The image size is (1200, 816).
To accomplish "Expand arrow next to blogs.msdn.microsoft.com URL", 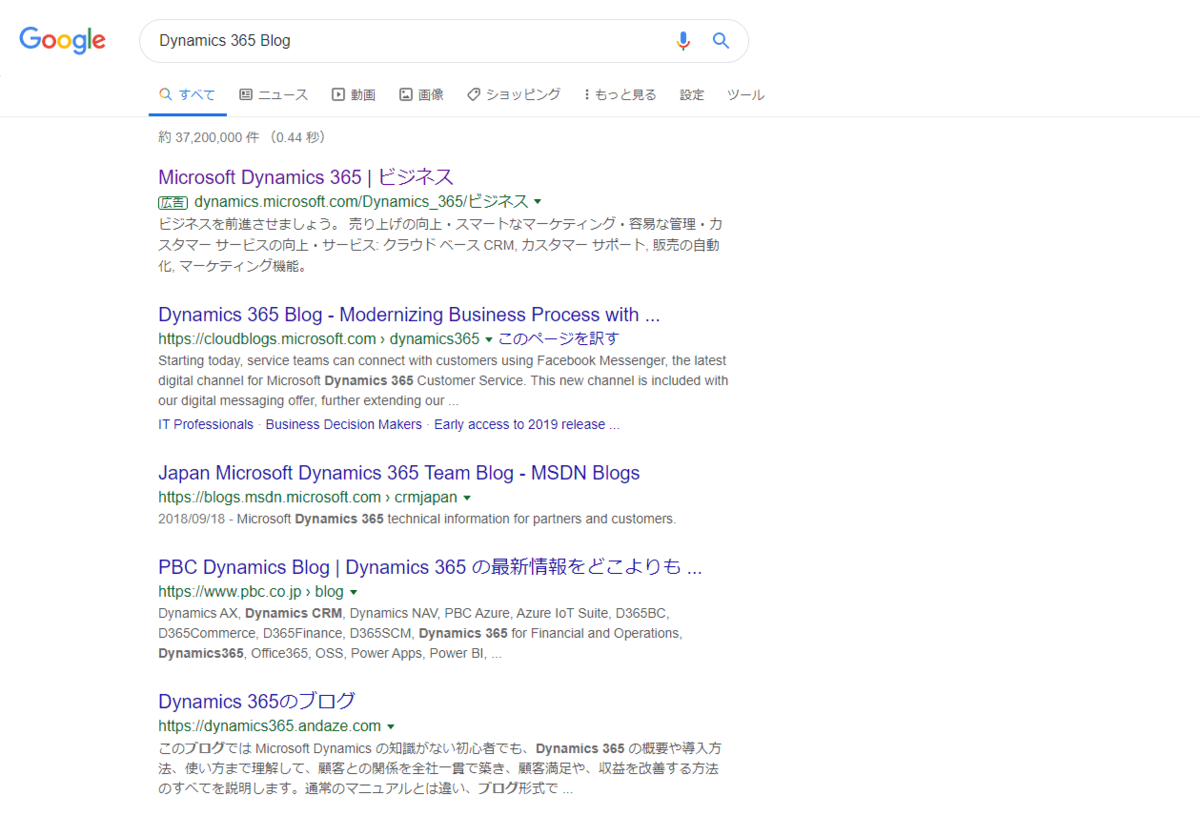I will point(467,498).
